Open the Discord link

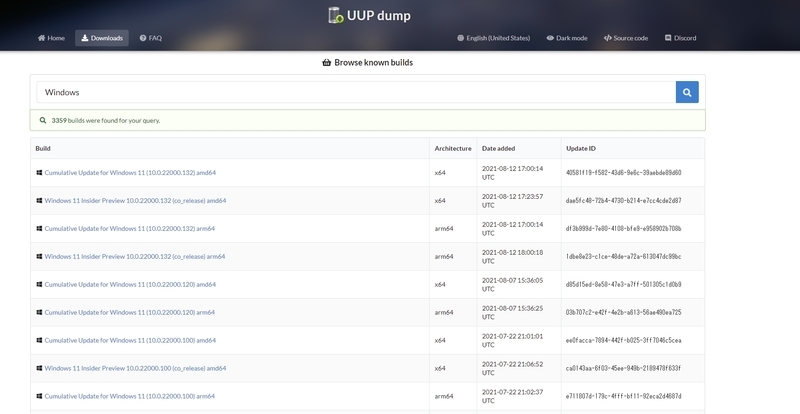[x=680, y=38]
